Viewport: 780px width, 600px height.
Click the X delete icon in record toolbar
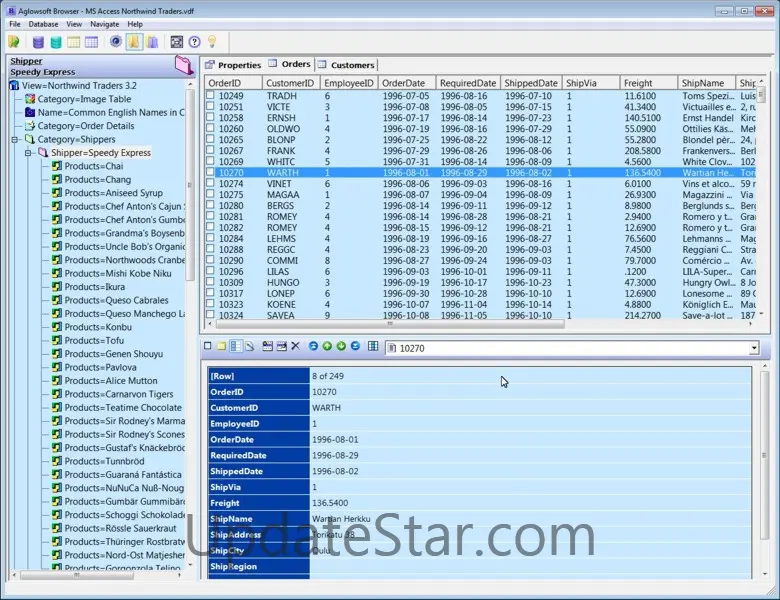click(295, 346)
